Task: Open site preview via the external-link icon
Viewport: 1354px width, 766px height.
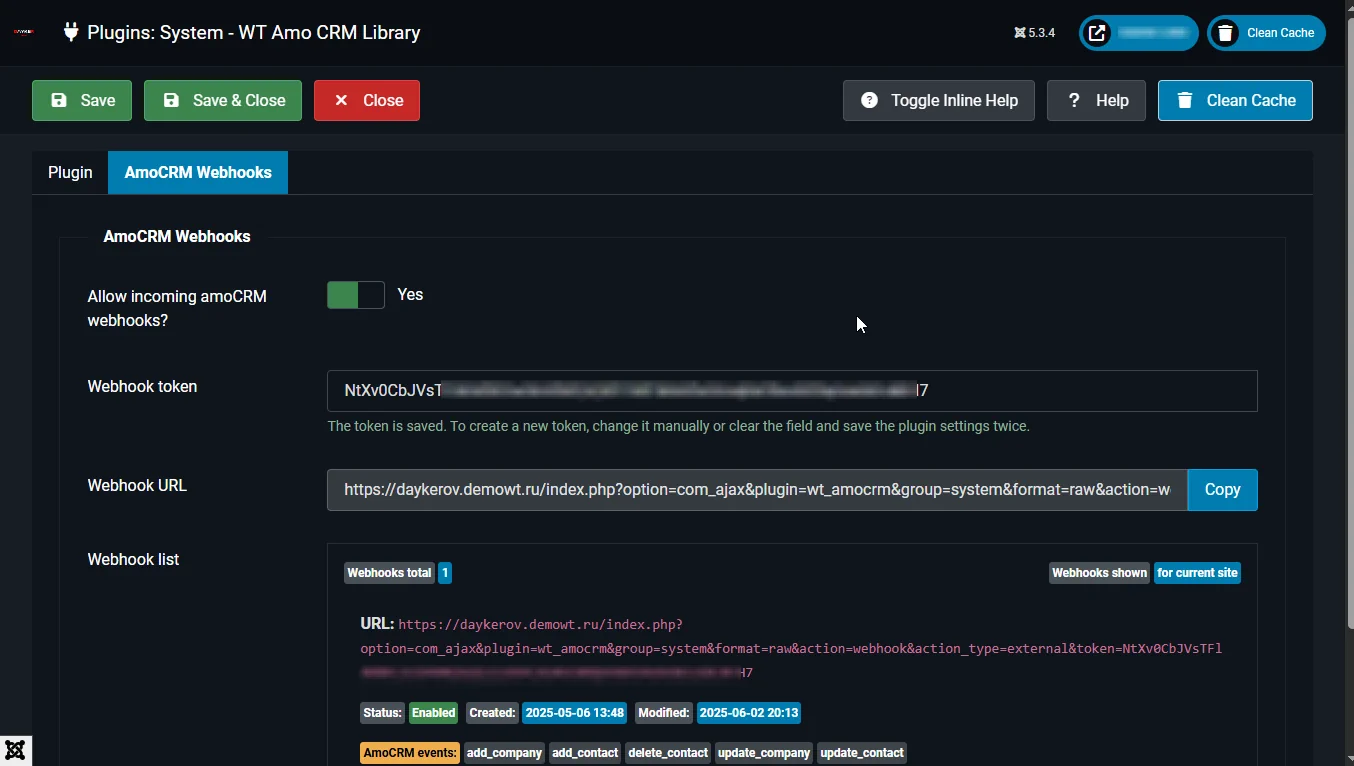Action: tap(1096, 32)
